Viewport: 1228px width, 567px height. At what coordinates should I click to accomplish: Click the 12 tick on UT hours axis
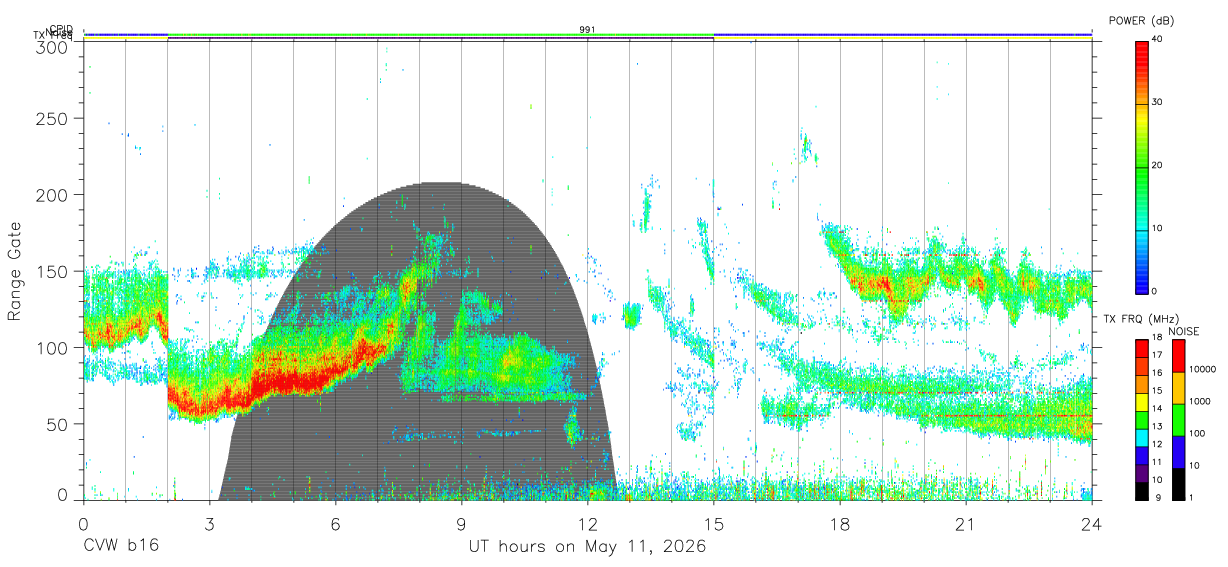click(x=588, y=524)
